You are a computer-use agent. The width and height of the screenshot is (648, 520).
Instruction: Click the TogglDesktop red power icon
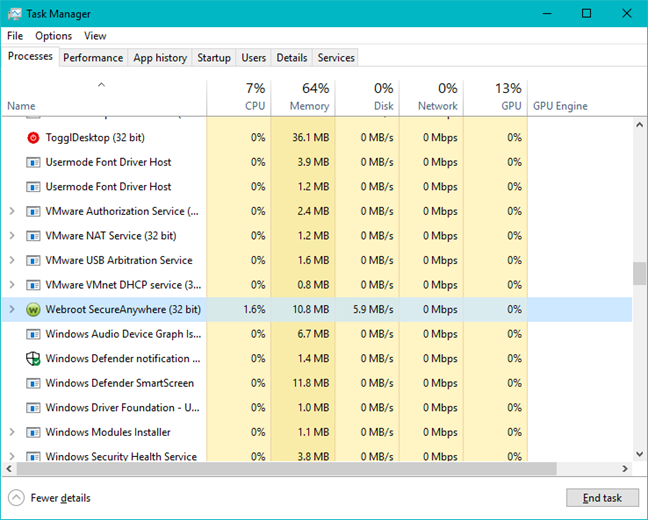pyautogui.click(x=33, y=138)
